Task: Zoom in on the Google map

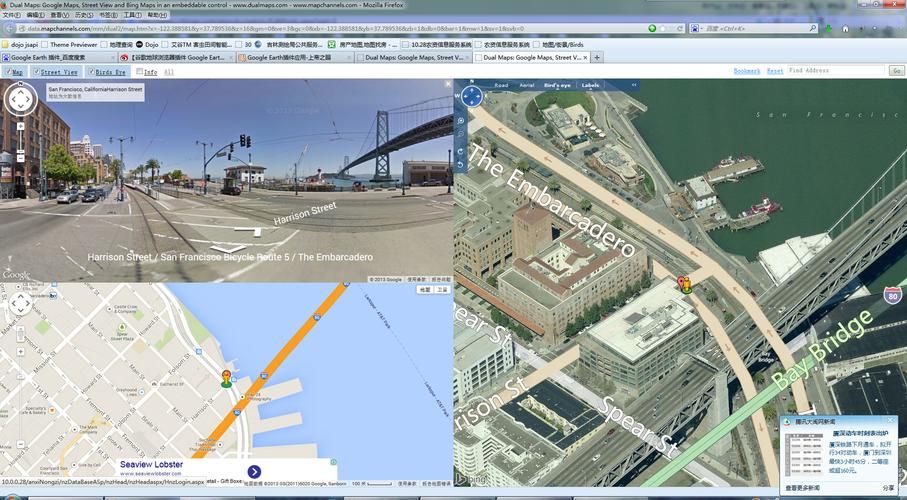Action: click(x=21, y=351)
